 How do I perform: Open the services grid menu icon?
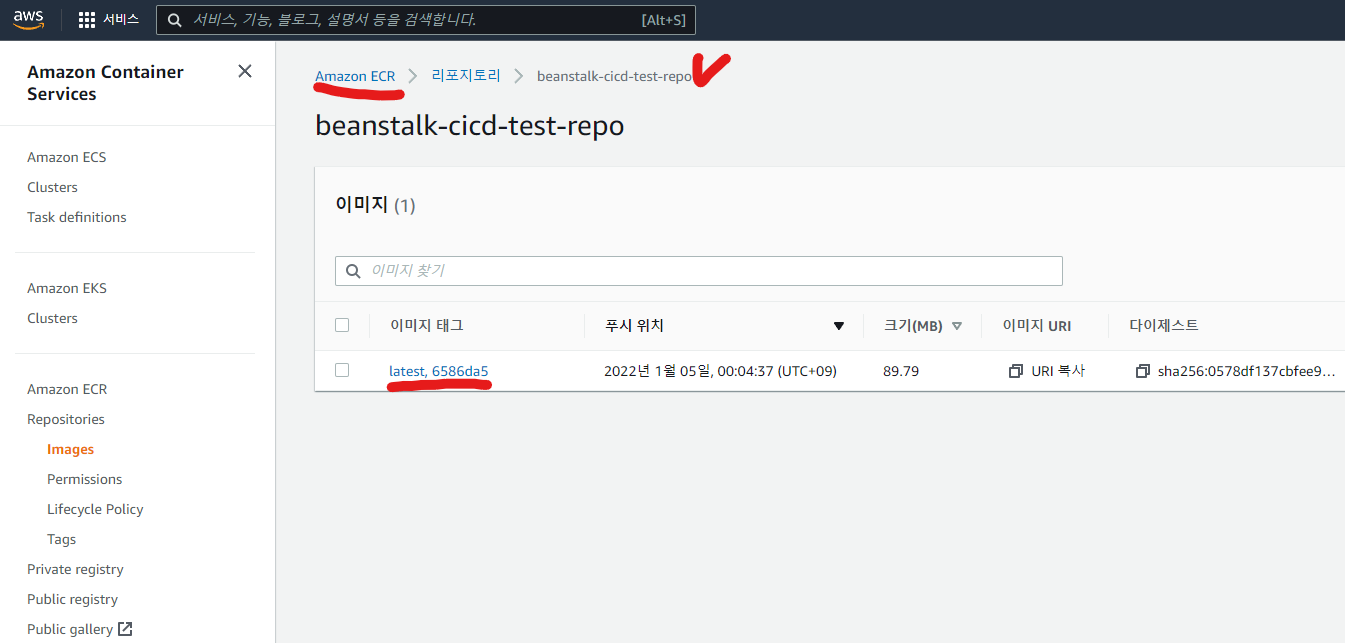[x=87, y=20]
